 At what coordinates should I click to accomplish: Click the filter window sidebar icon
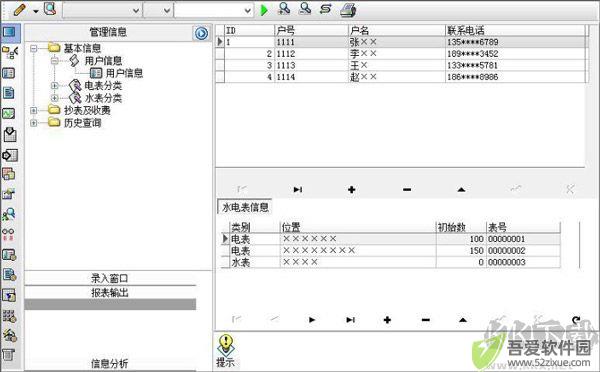(x=9, y=295)
